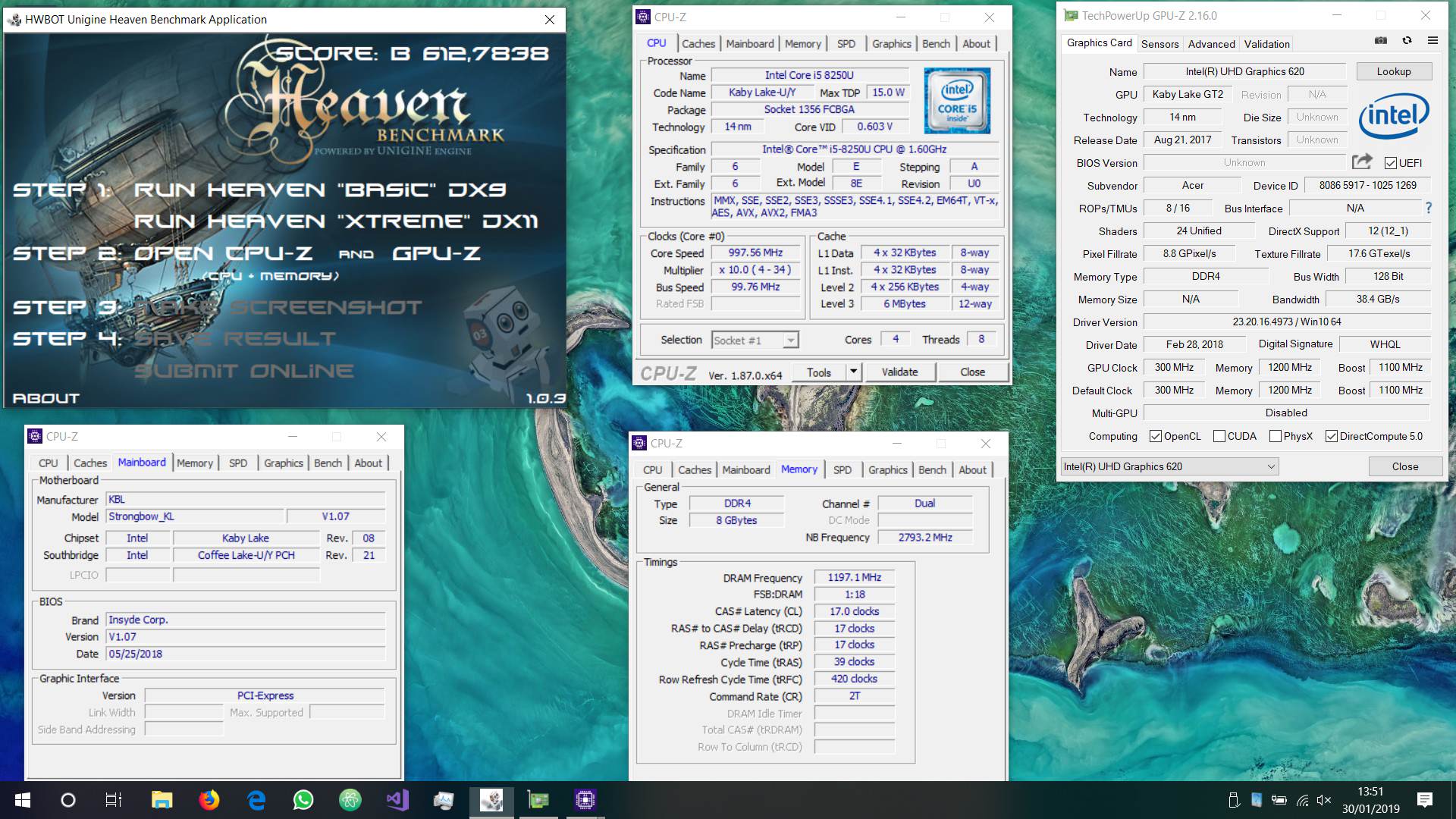Screen dimensions: 1456x819
Task: Click the Lookup button in GPU-Z
Action: click(x=1394, y=71)
